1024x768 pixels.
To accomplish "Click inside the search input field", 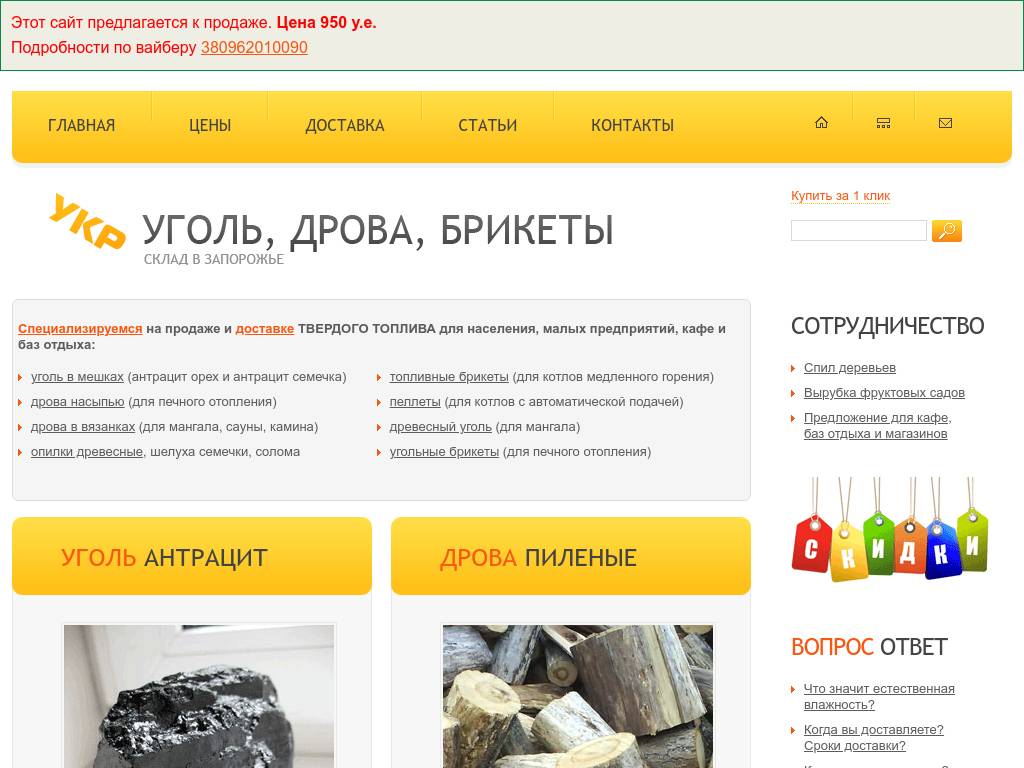I will click(857, 231).
